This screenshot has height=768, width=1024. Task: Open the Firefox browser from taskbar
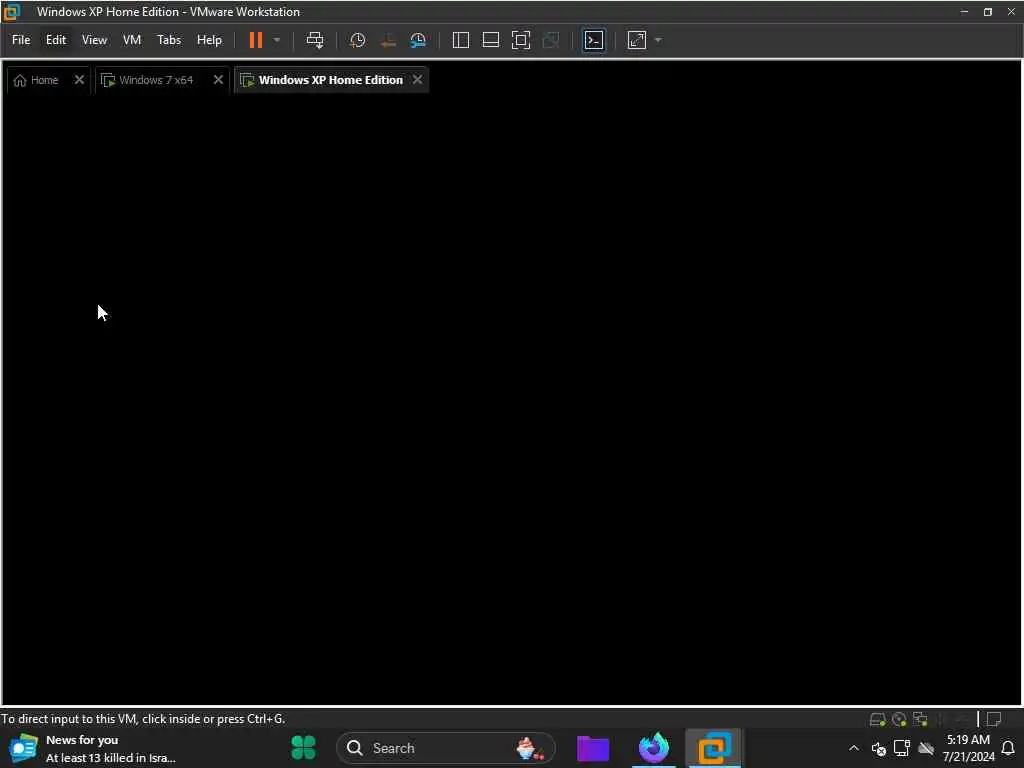point(654,748)
